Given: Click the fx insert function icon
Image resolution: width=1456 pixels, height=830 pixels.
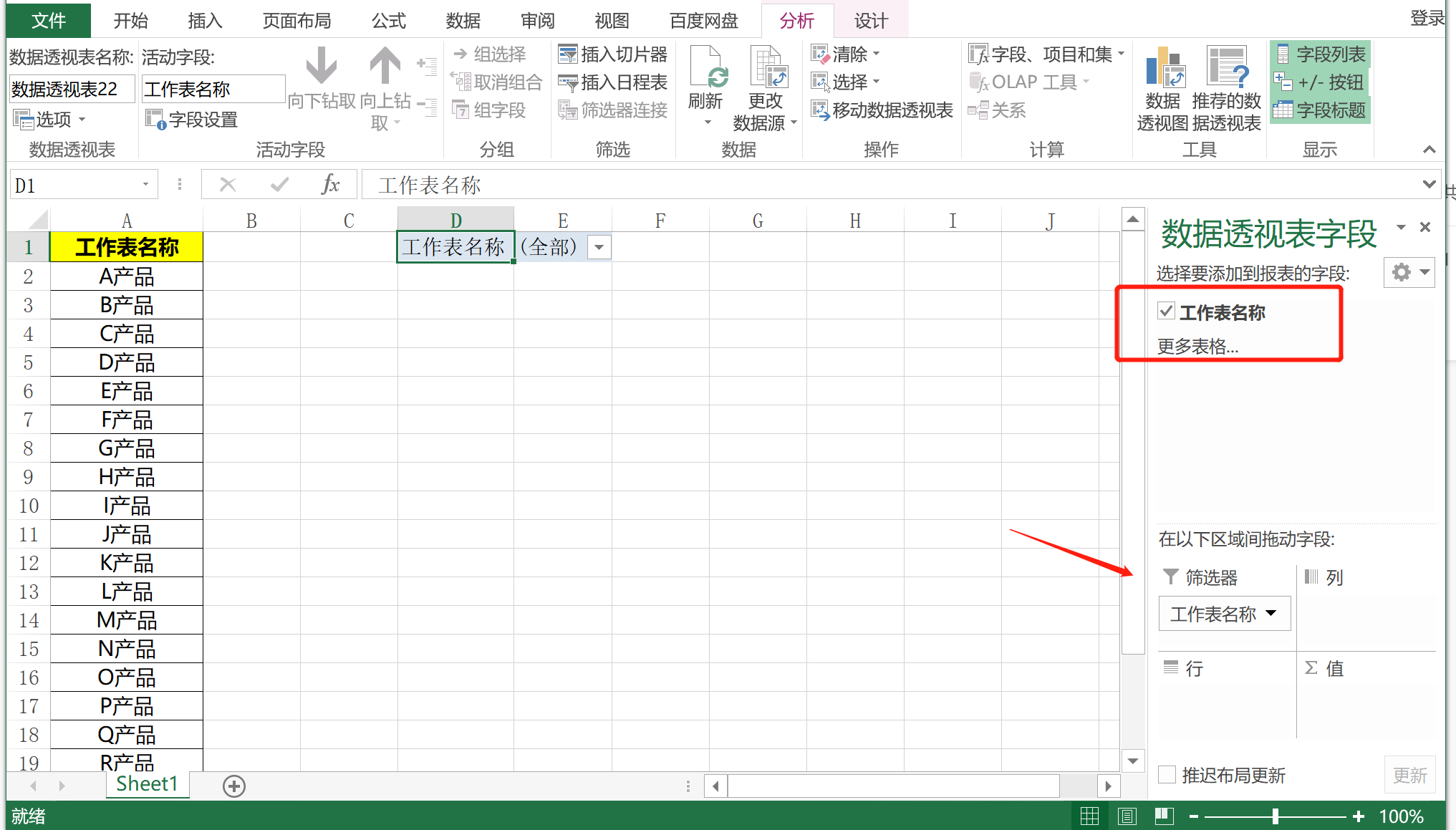Looking at the screenshot, I should 330,185.
